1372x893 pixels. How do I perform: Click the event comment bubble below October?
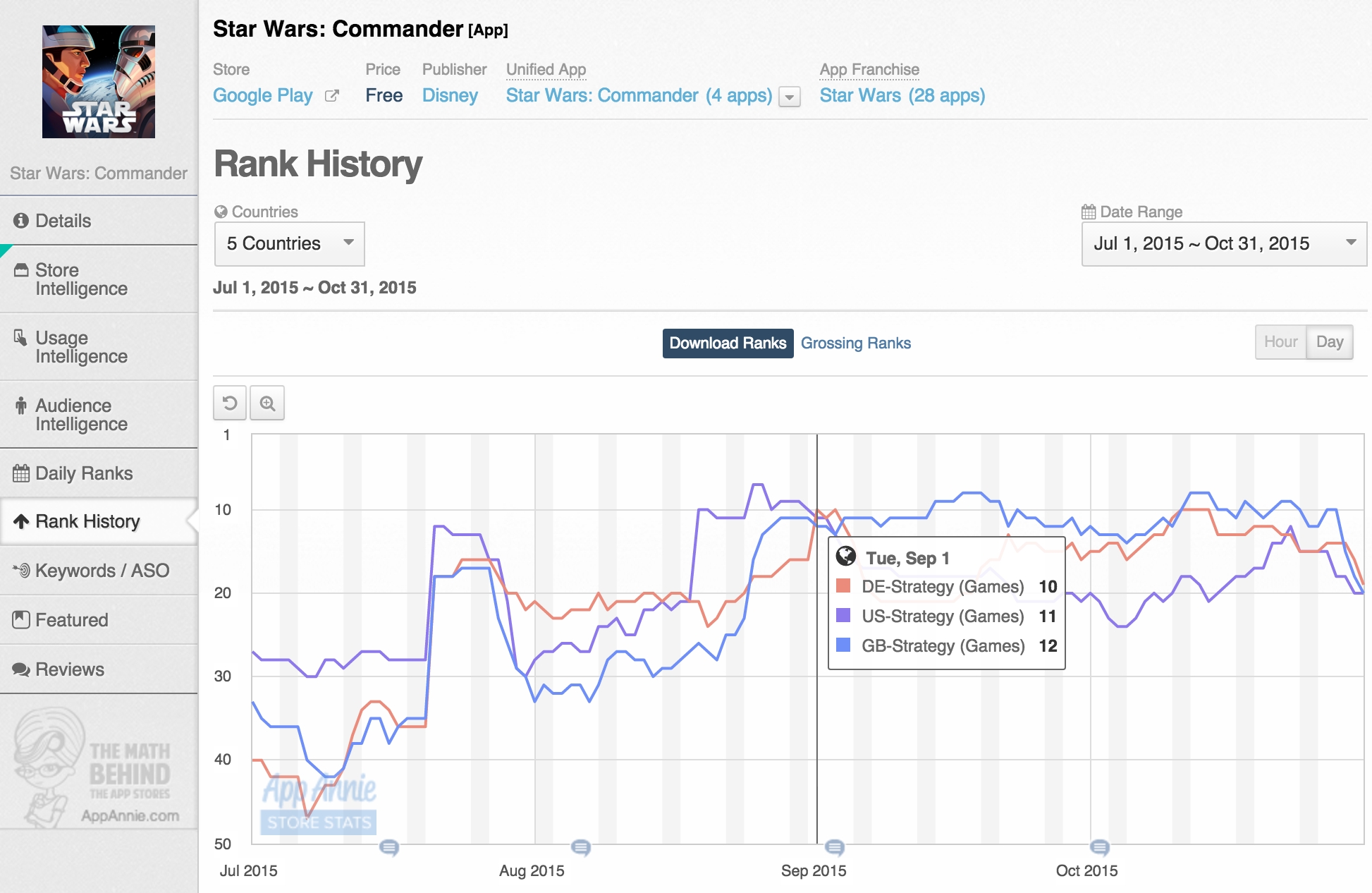pos(1099,846)
